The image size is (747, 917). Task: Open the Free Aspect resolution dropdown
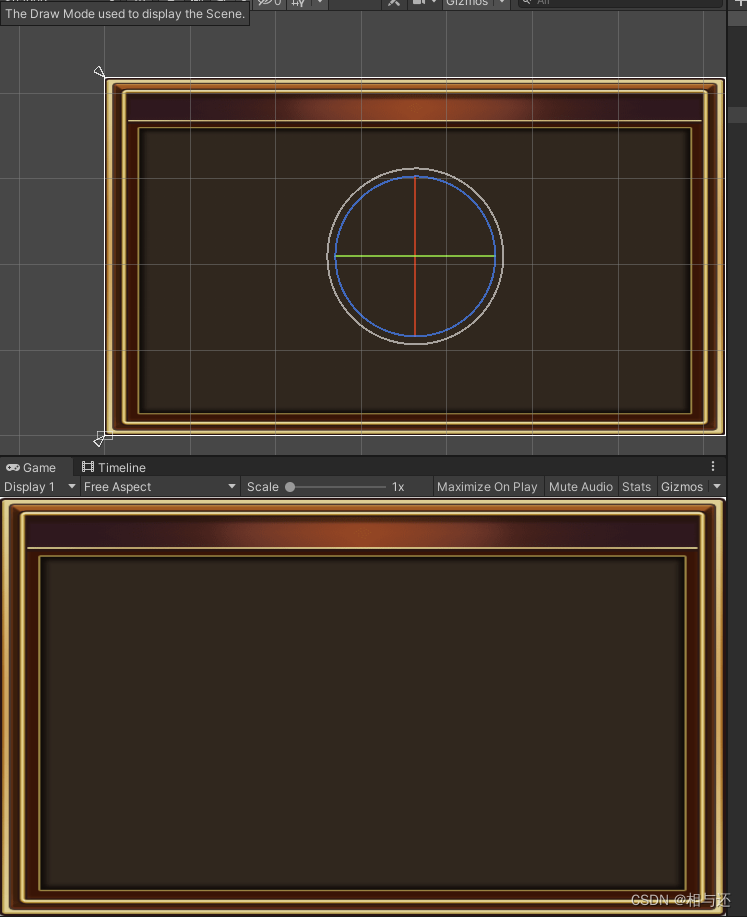coord(159,487)
